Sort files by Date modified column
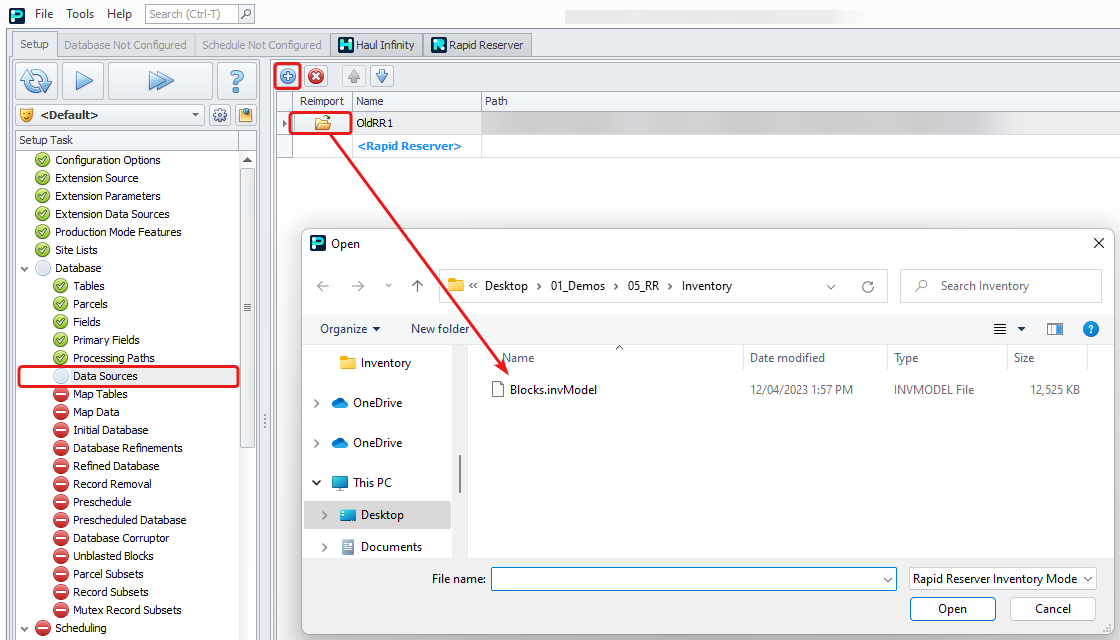Image resolution: width=1120 pixels, height=640 pixels. coord(787,358)
